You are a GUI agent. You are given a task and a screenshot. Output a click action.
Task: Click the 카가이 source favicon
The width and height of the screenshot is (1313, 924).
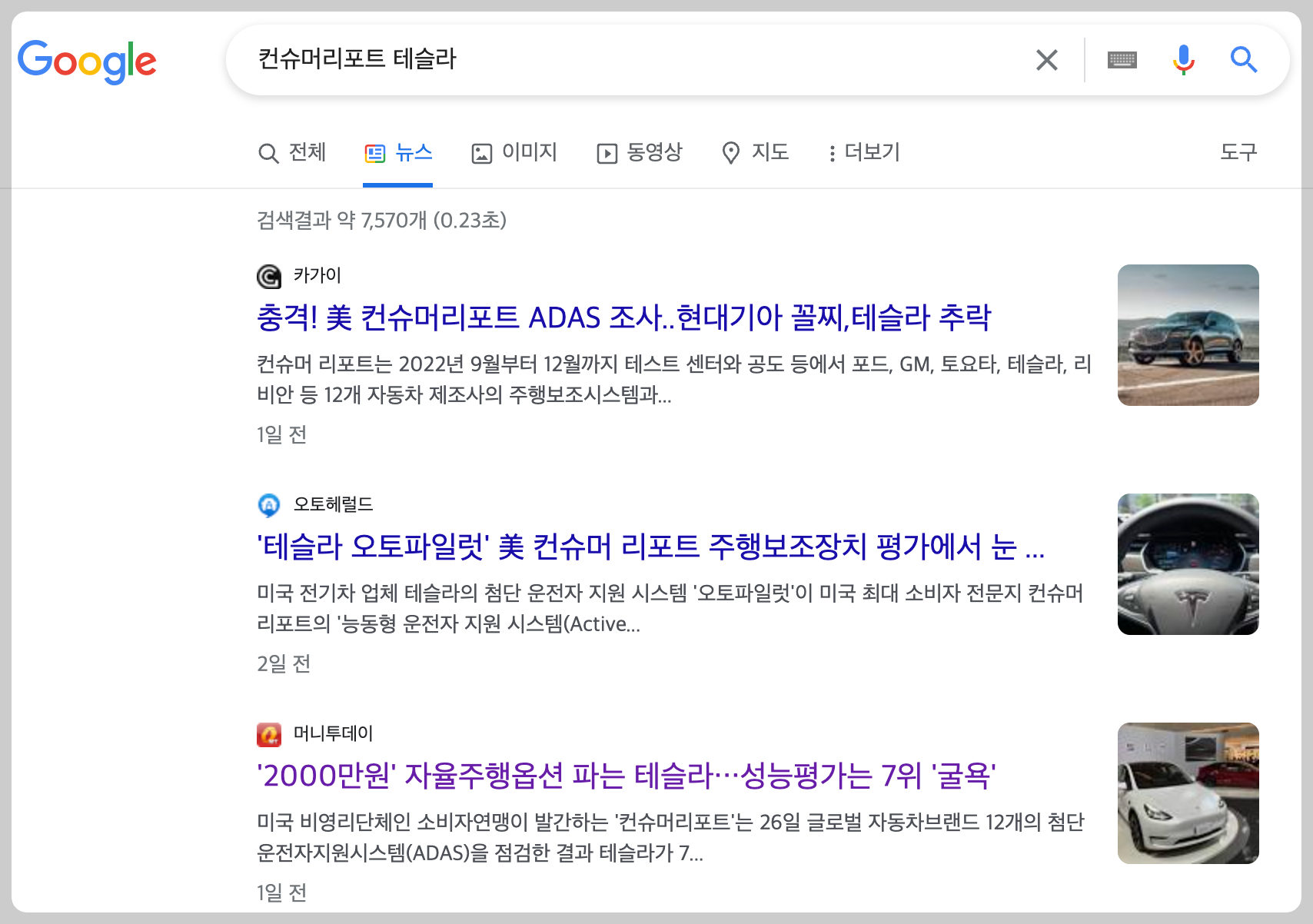point(269,276)
